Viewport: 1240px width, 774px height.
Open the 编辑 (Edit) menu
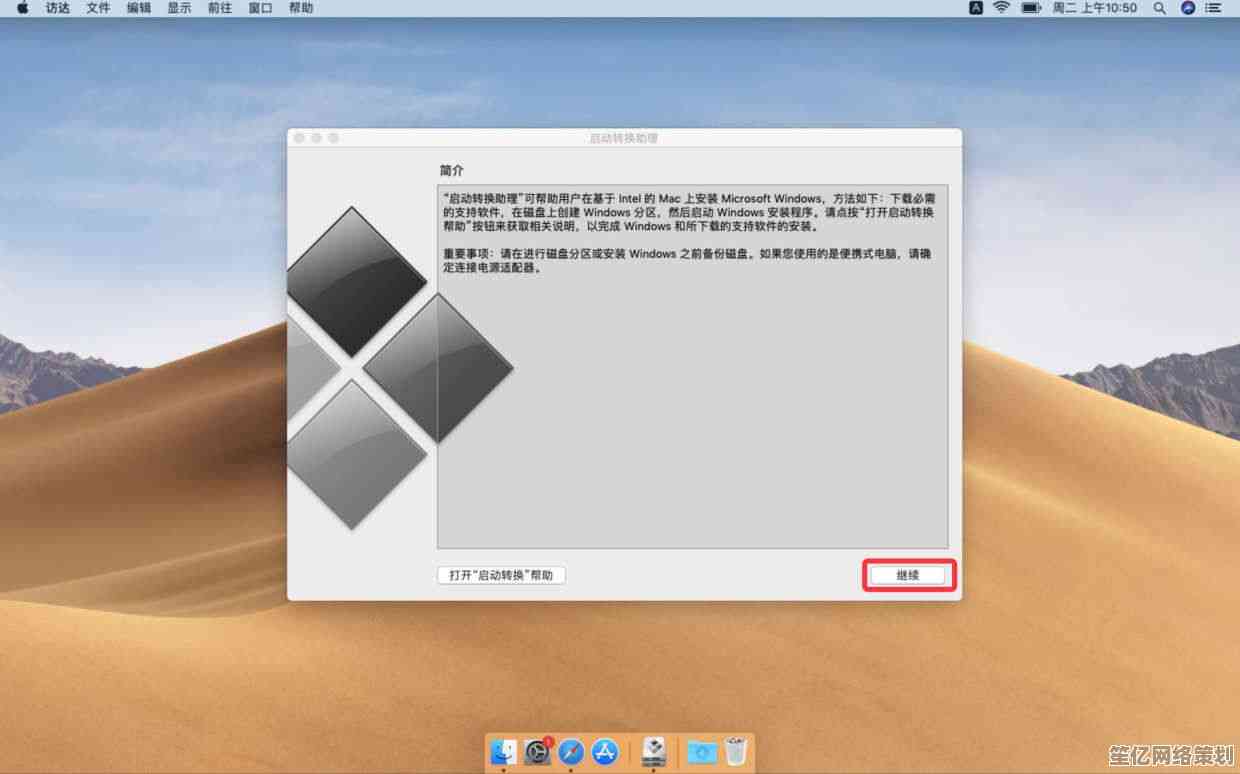click(139, 8)
